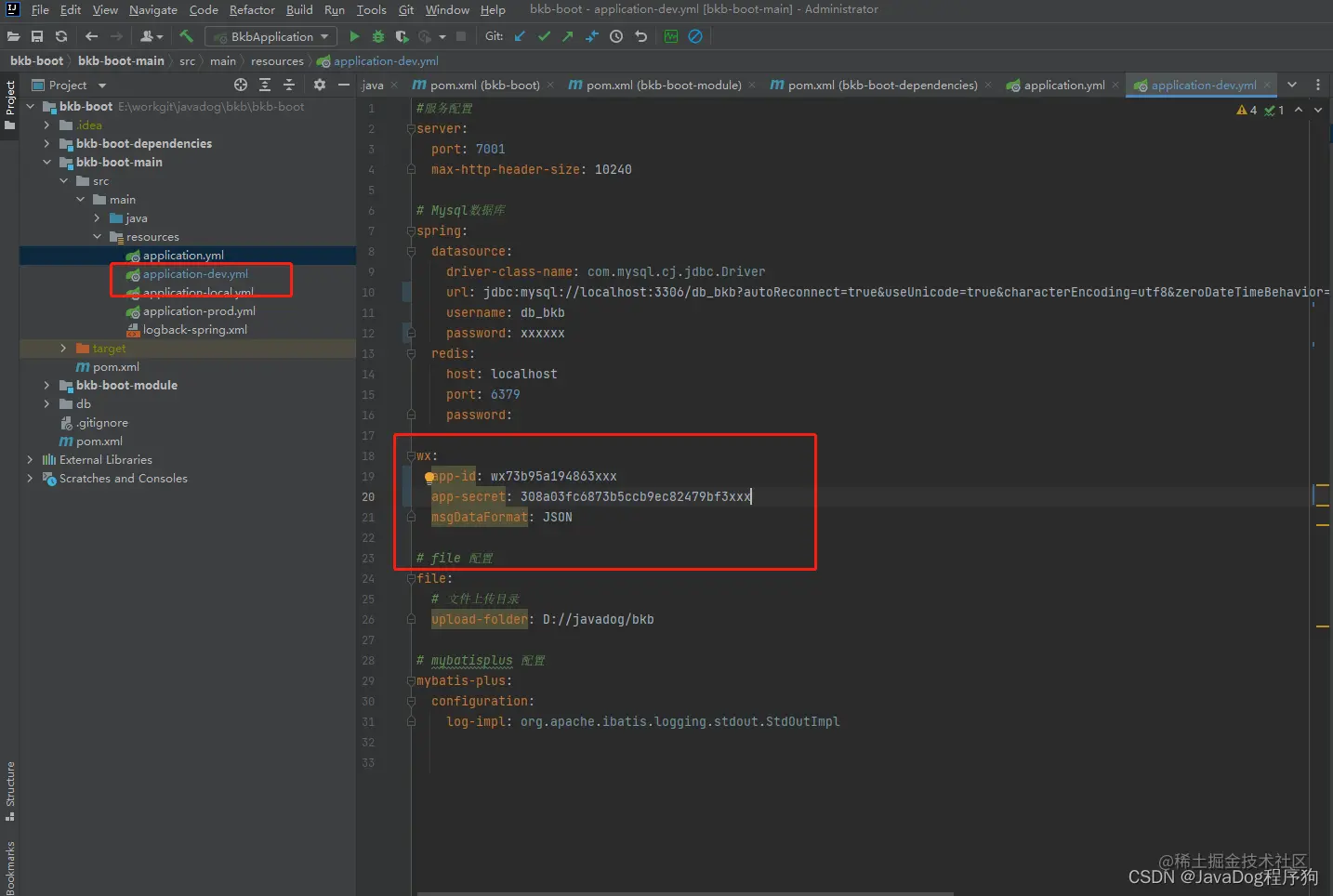The image size is (1333, 896).
Task: Push commits with the green arrow icon
Action: pos(568,36)
